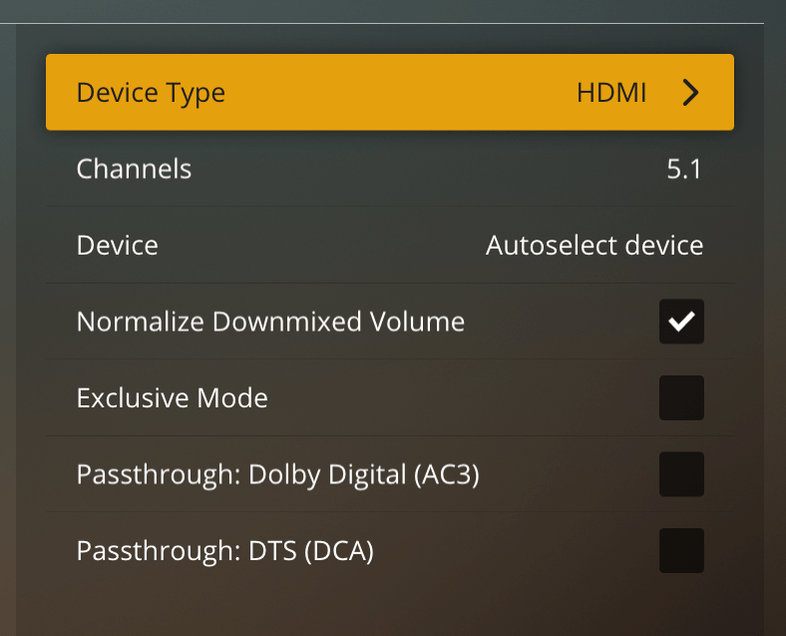This screenshot has height=636, width=786.
Task: Click the Normalize Downmixed Volume label
Action: coord(270,322)
